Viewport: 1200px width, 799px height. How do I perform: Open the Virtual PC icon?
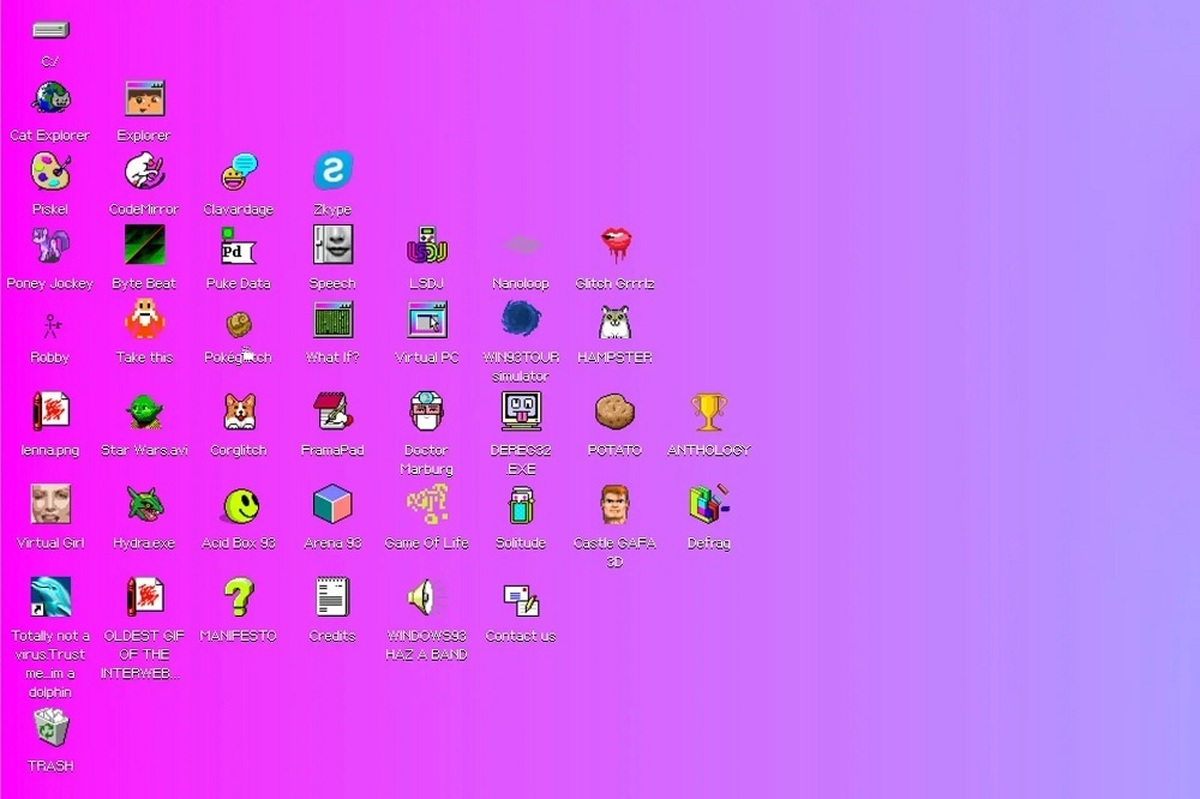coord(427,321)
